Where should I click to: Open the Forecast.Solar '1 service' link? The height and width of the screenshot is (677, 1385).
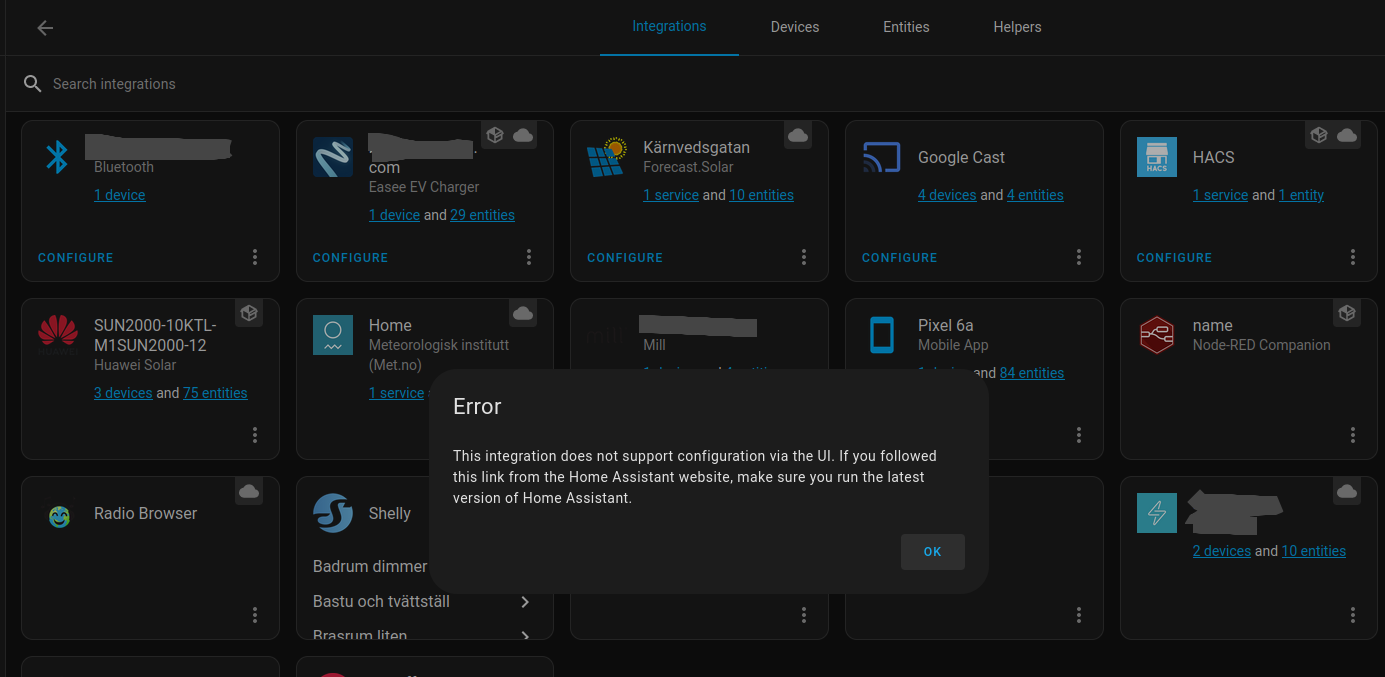tap(671, 195)
